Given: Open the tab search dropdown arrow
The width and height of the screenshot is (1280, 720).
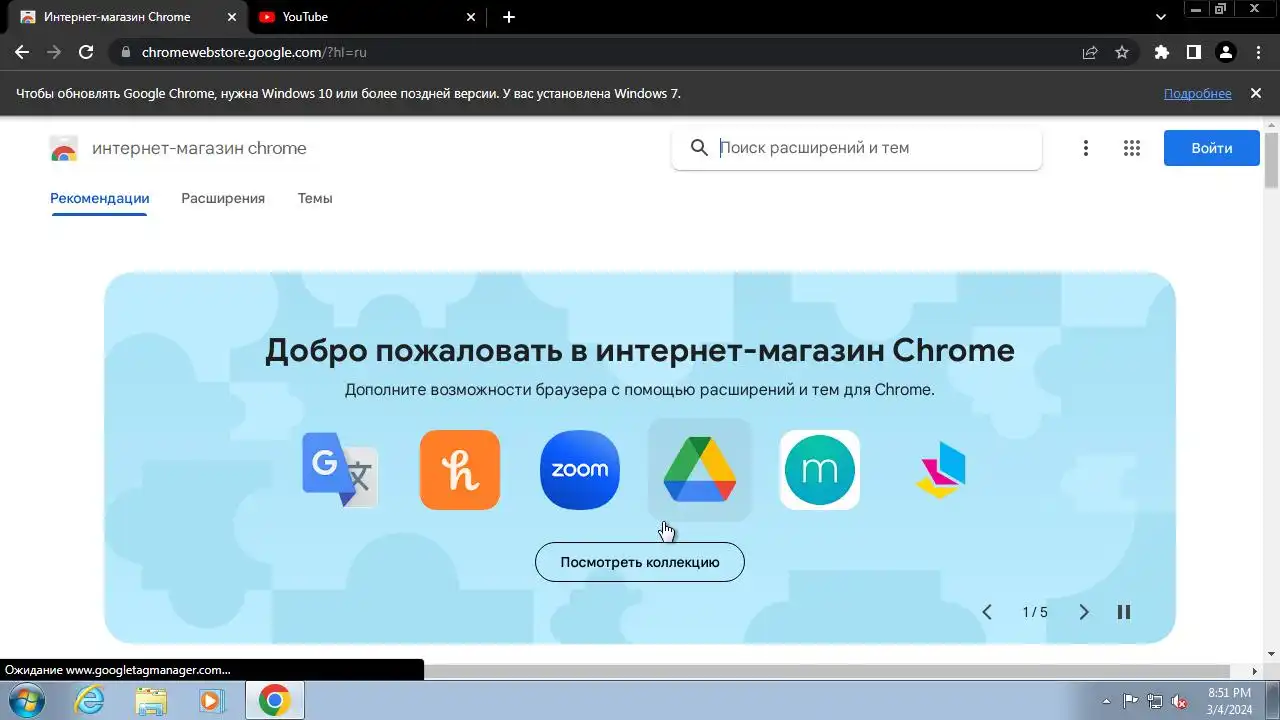Looking at the screenshot, I should click(1161, 17).
